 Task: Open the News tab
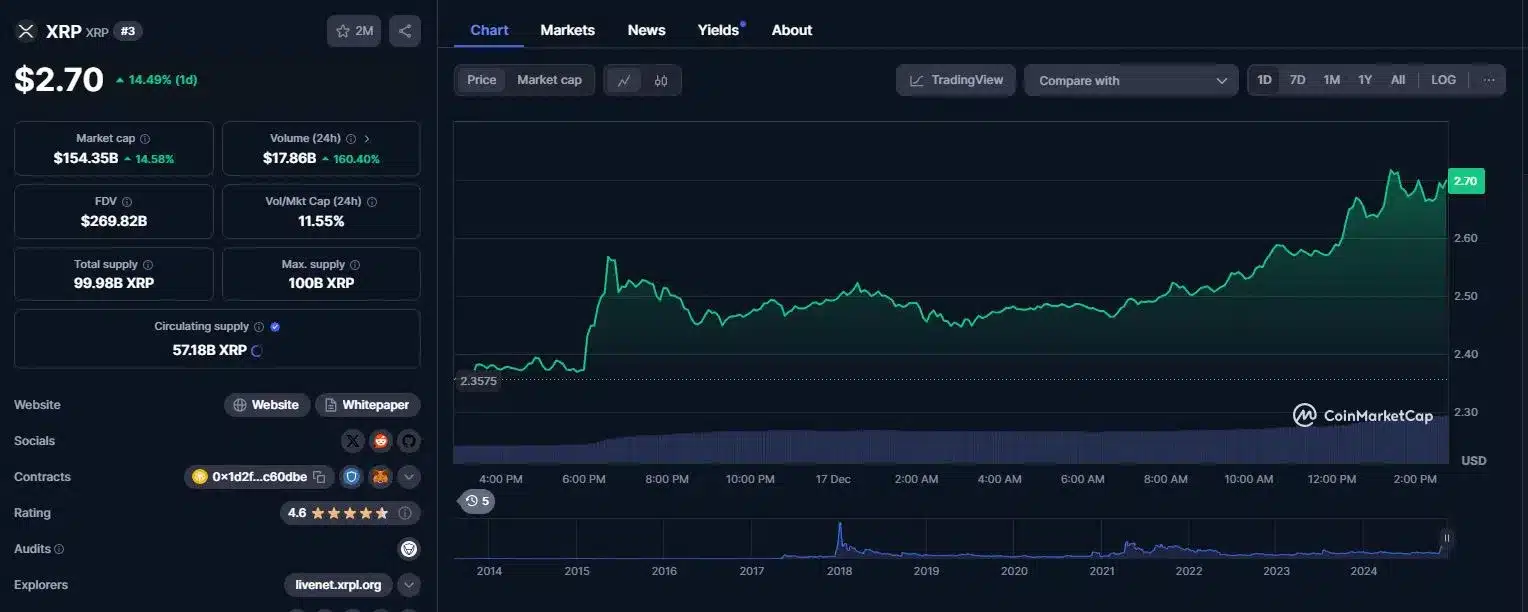pos(647,30)
